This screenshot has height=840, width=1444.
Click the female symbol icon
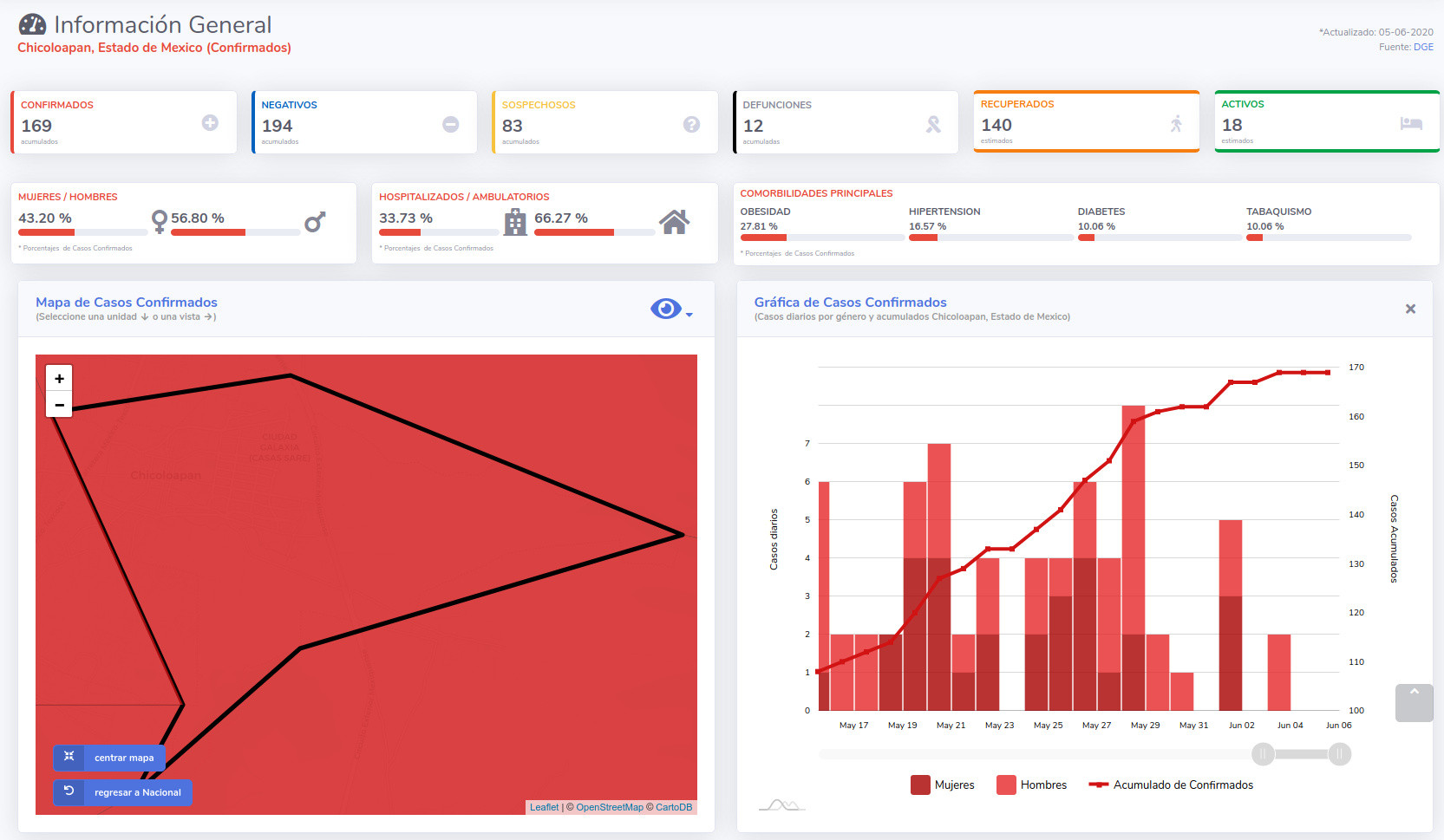click(159, 222)
